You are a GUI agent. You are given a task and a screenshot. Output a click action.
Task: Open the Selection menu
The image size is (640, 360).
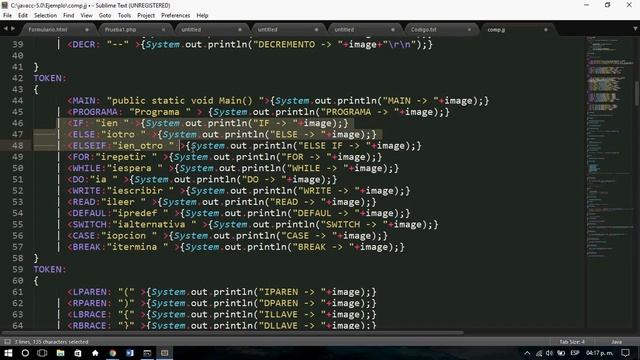click(x=45, y=16)
